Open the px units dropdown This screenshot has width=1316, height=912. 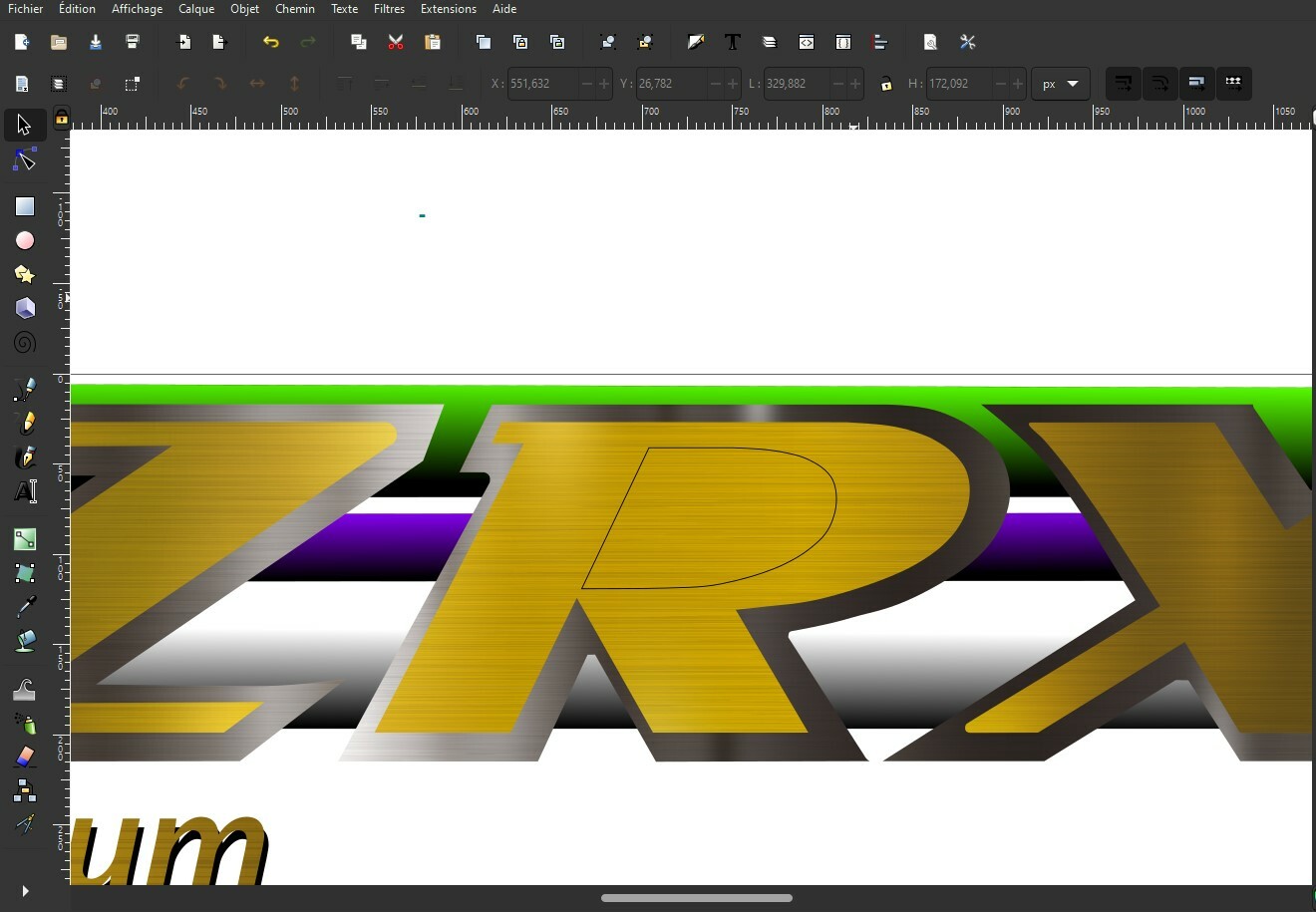(x=1060, y=84)
